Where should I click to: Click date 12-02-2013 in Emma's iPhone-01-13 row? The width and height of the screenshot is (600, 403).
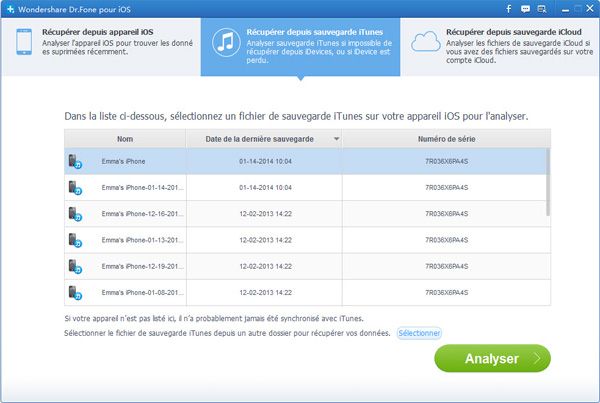pos(265,240)
